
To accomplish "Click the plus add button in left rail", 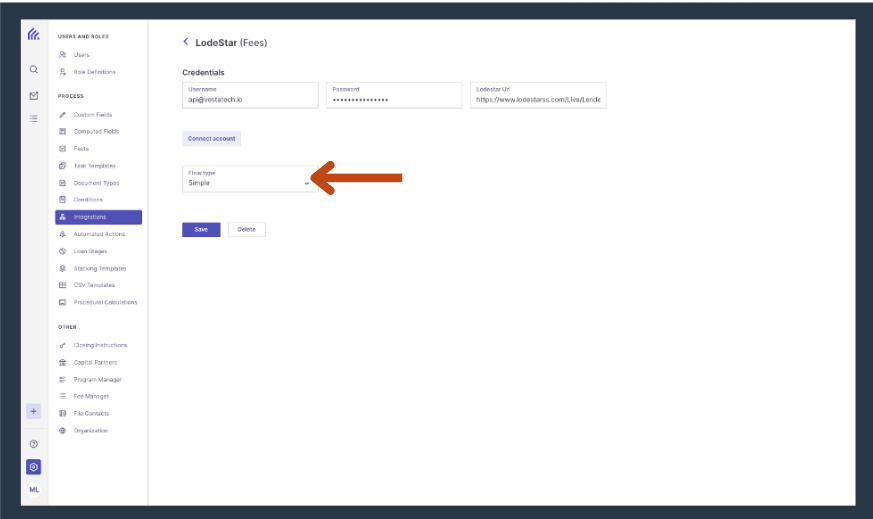I will coord(33,412).
